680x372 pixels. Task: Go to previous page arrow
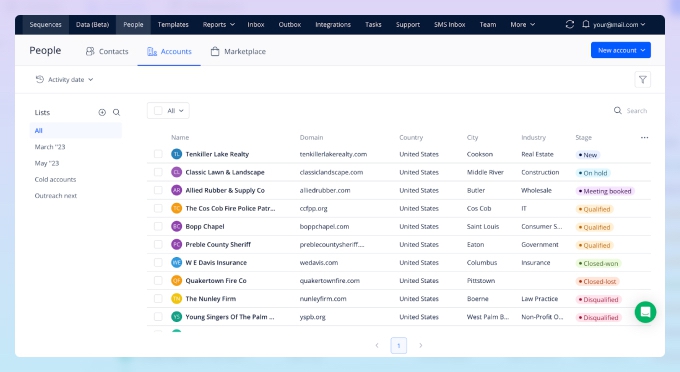click(x=377, y=346)
